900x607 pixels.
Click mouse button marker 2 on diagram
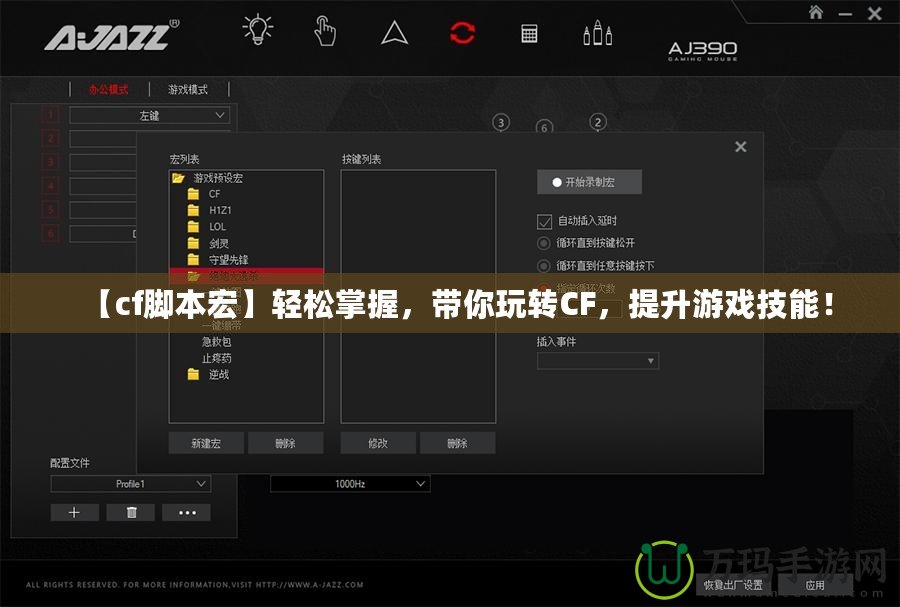(598, 122)
